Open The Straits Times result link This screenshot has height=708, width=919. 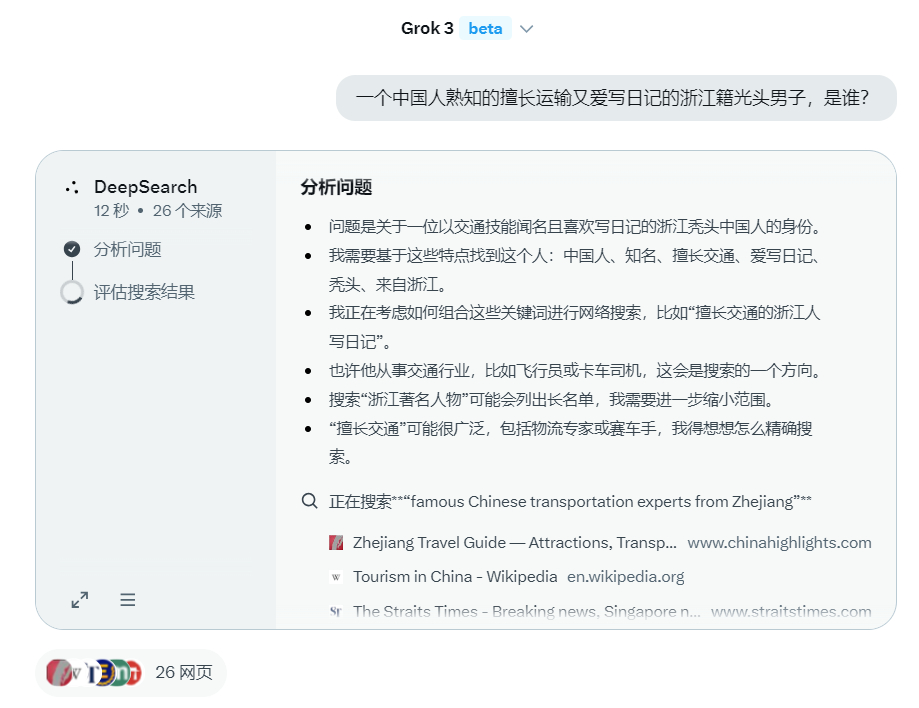coord(527,611)
